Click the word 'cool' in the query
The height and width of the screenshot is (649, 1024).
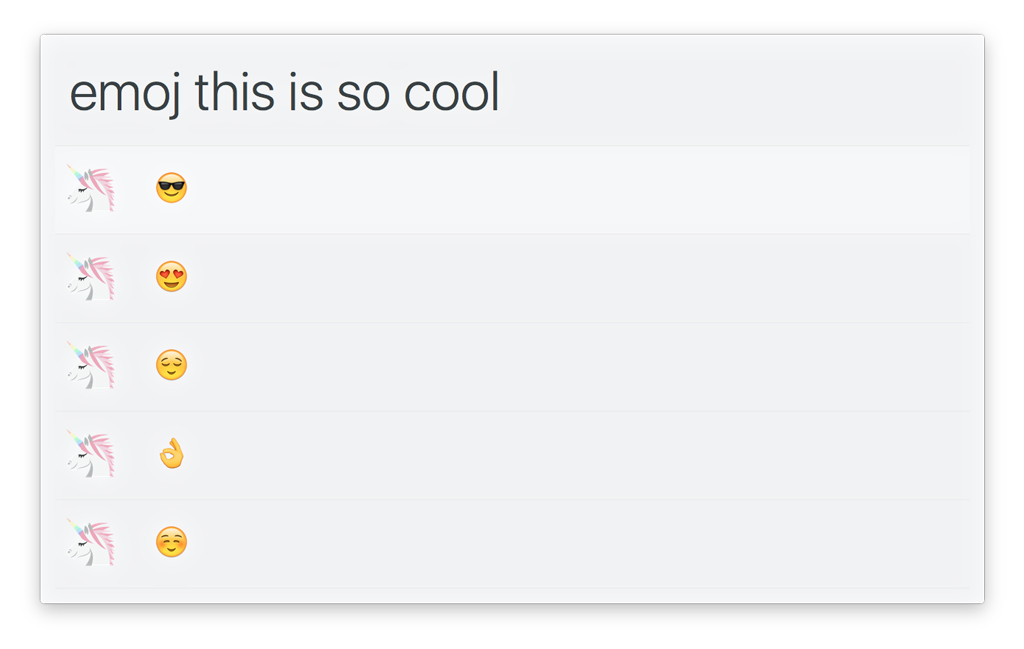(x=451, y=93)
